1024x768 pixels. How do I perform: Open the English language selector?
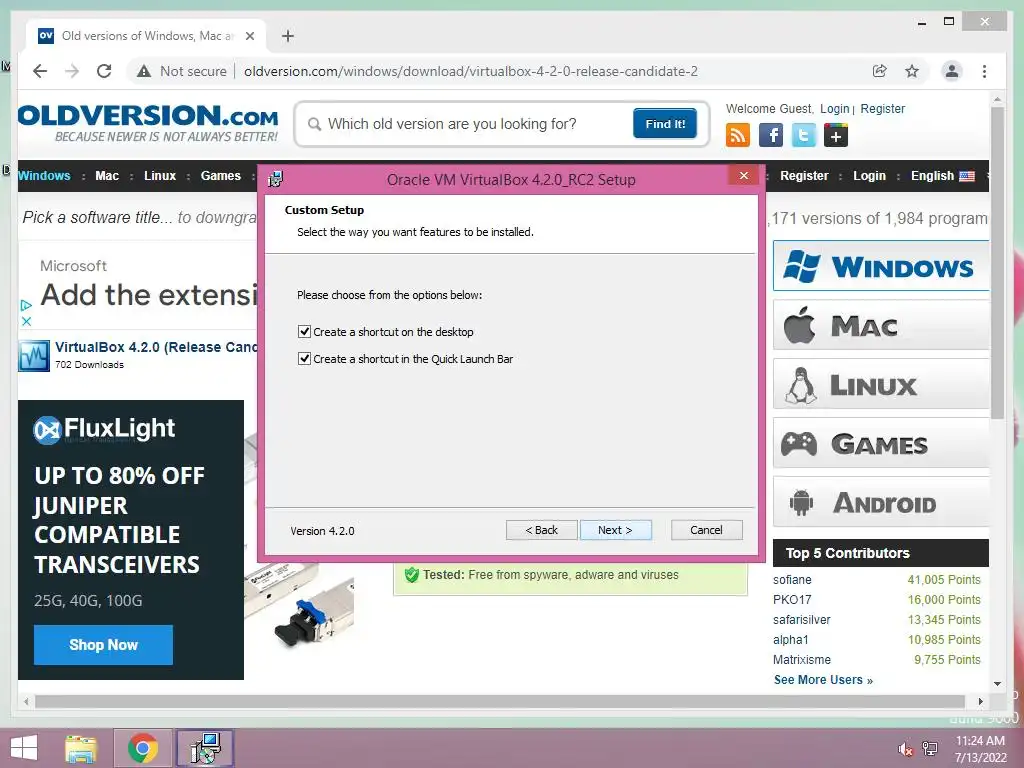(942, 176)
